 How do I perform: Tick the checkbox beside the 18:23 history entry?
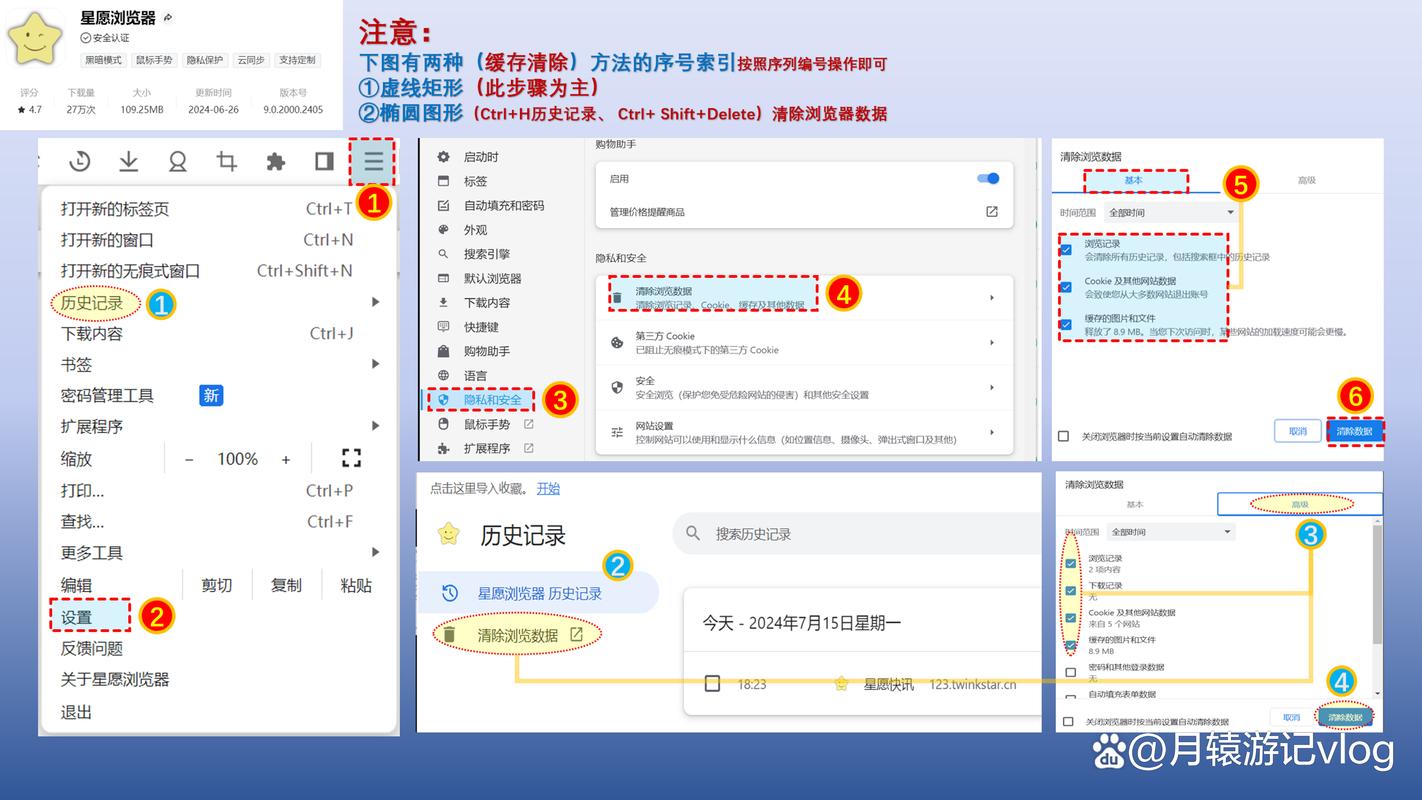click(x=712, y=683)
